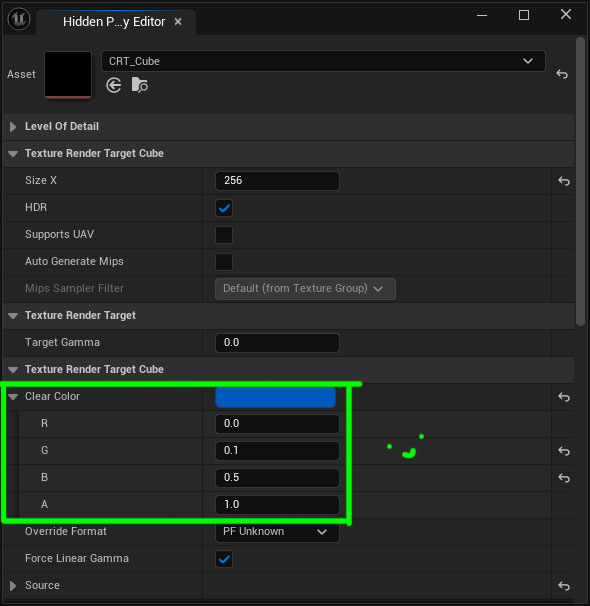Uncheck Force Linear Gamma
Viewport: 590px width, 606px height.
(224, 559)
